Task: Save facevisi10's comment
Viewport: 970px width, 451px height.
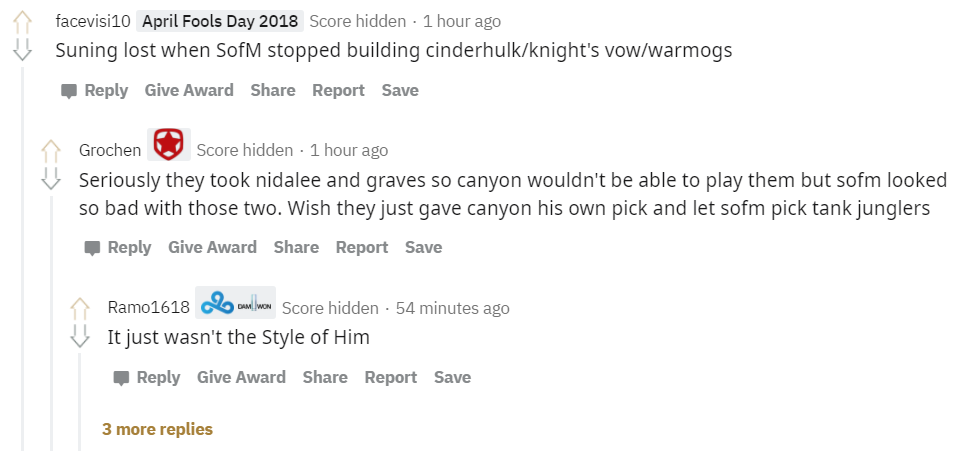Action: pos(400,90)
